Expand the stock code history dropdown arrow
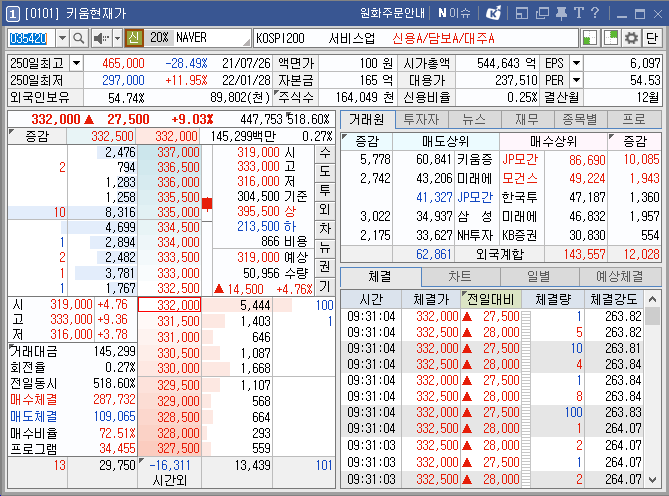 [62, 38]
